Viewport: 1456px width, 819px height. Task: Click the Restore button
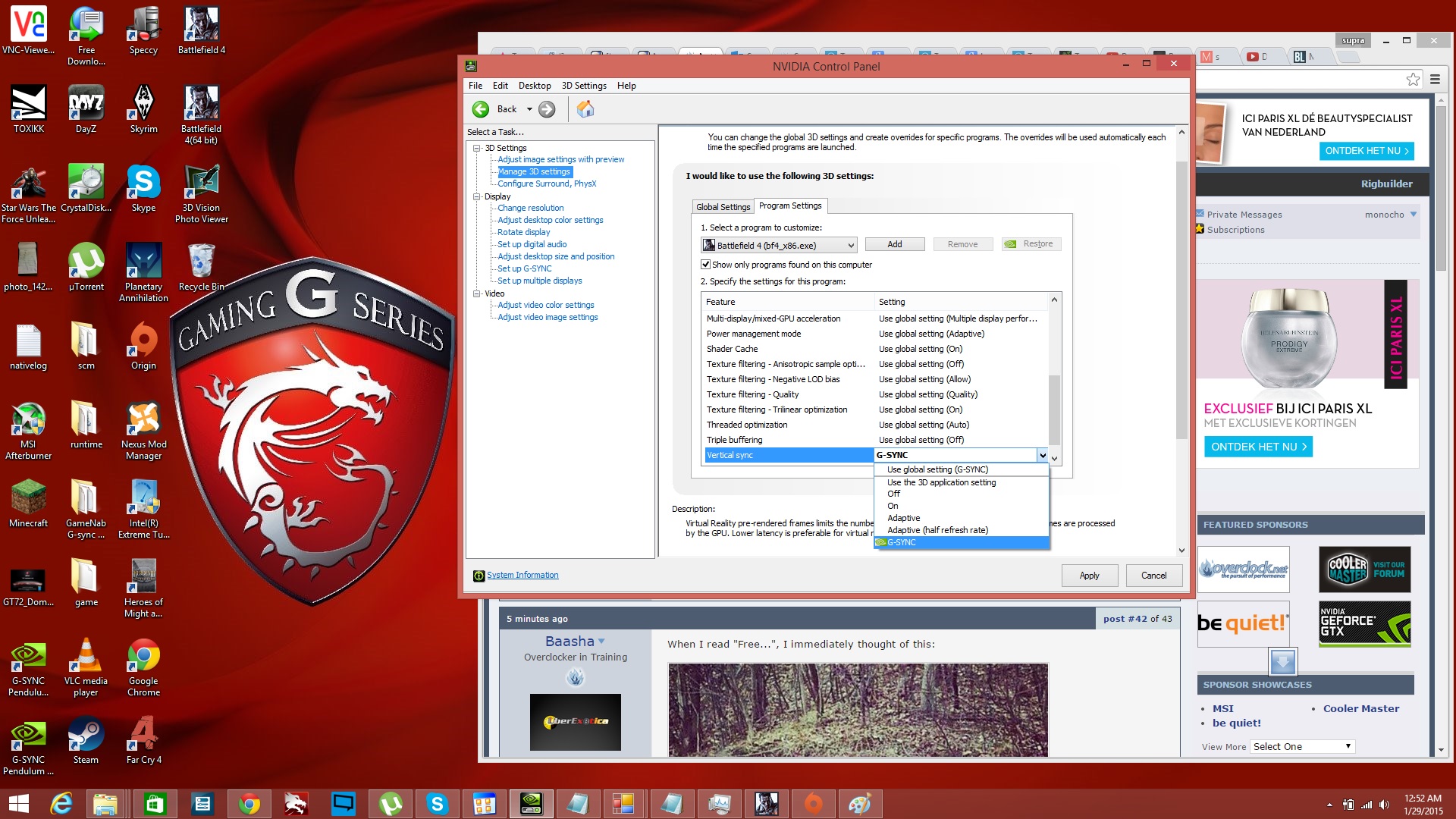pyautogui.click(x=1031, y=244)
